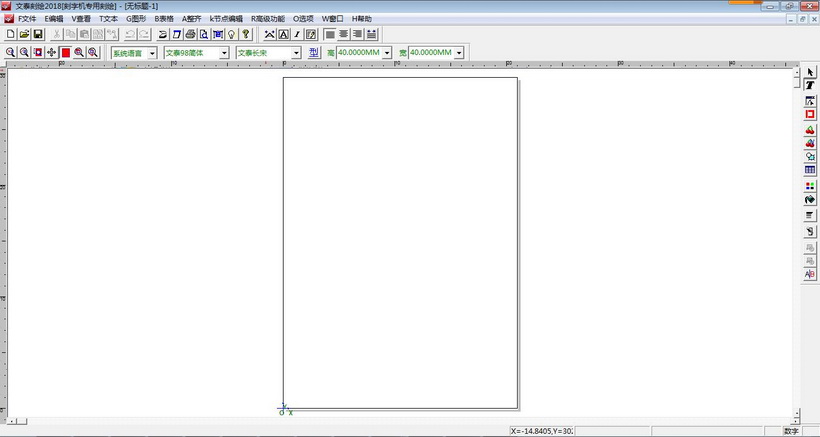Click the plotter output icon beside the printer
Image resolution: width=820 pixels, height=437 pixels.
[x=163, y=34]
